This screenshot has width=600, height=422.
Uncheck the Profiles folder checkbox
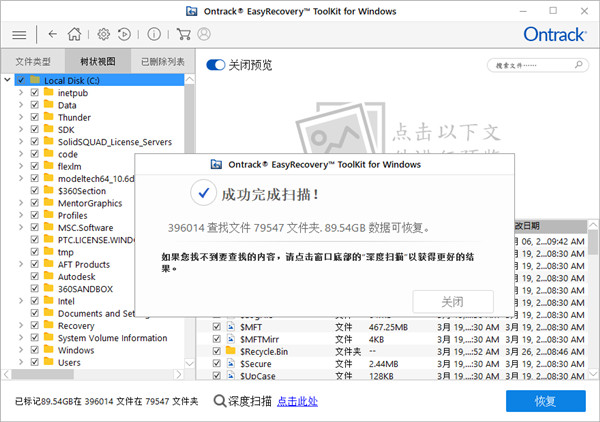34,215
